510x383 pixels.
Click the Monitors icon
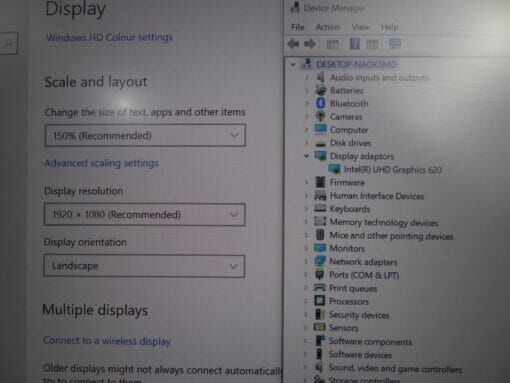click(x=320, y=248)
